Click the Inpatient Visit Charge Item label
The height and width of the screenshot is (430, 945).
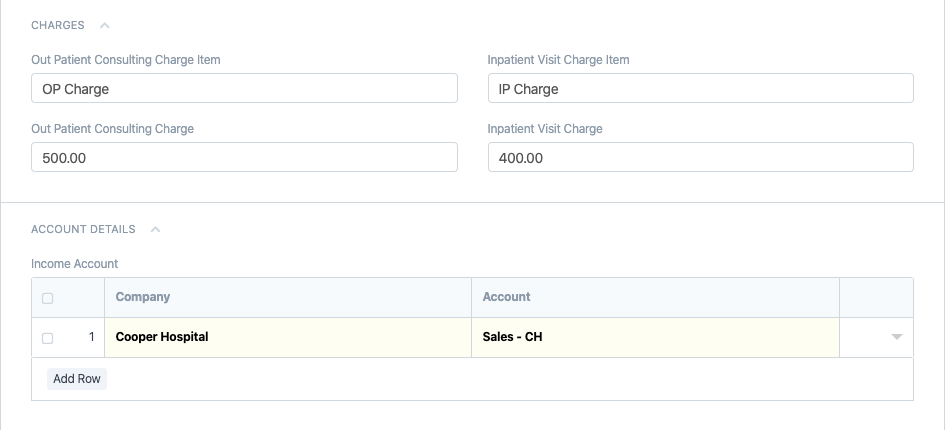pos(558,60)
